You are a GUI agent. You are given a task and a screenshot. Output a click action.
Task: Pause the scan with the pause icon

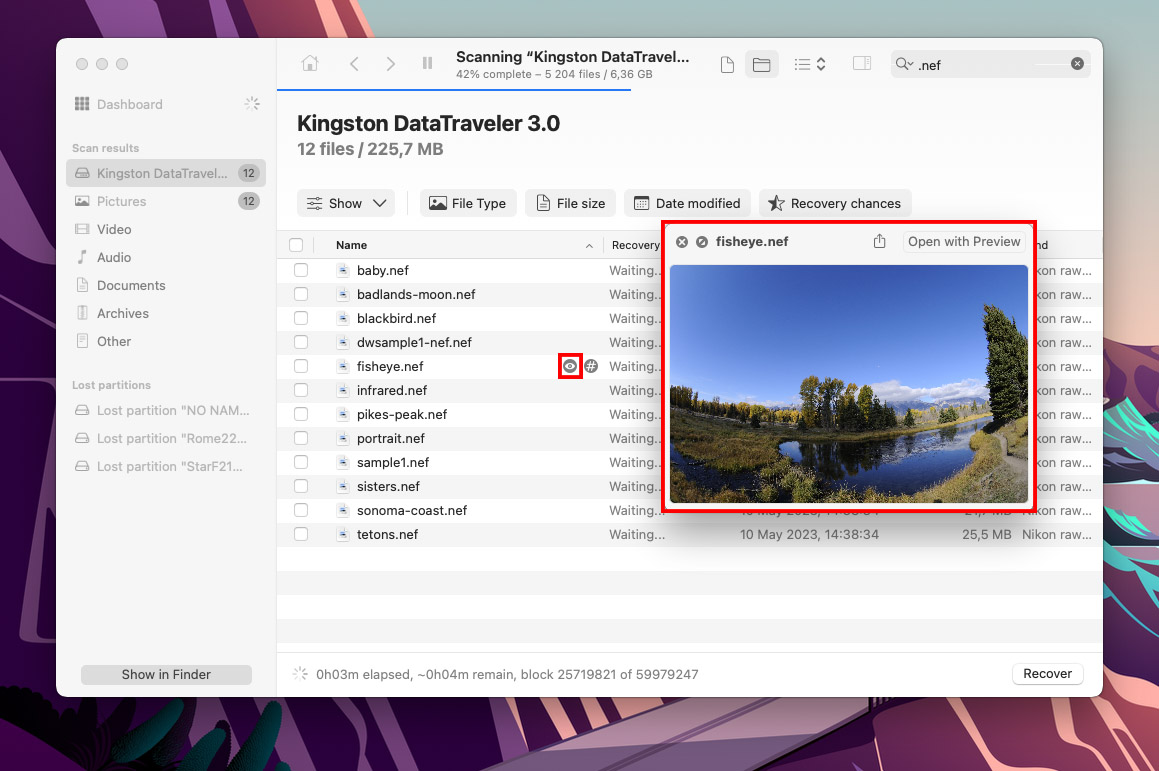click(x=428, y=64)
